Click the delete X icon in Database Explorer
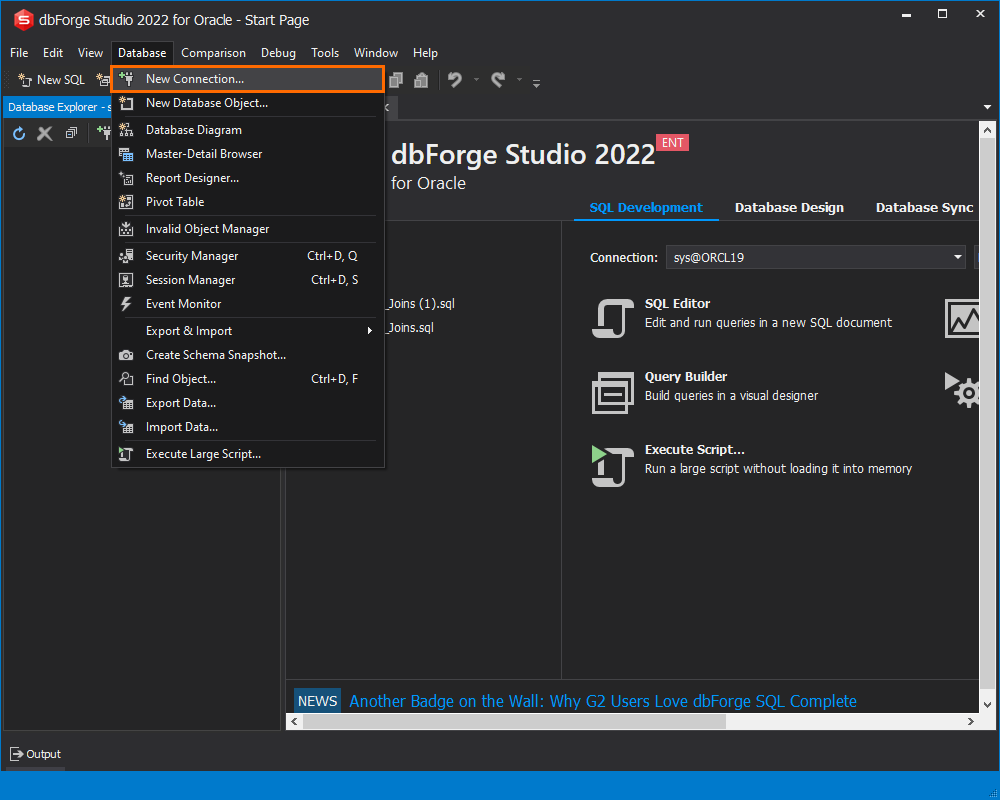The image size is (1000, 800). click(45, 134)
